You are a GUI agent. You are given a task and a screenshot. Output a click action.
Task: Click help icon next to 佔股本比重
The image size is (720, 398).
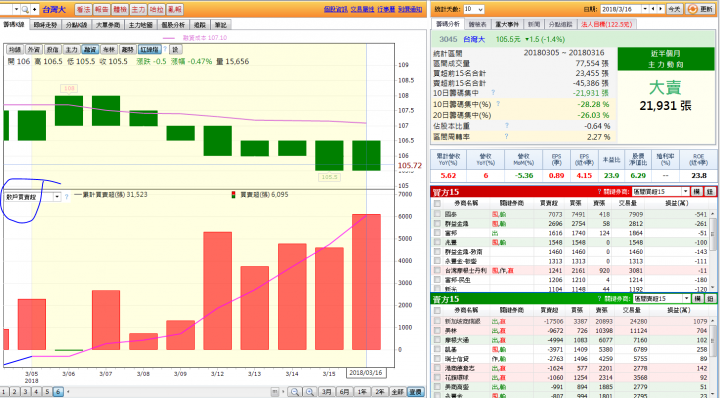point(507,125)
